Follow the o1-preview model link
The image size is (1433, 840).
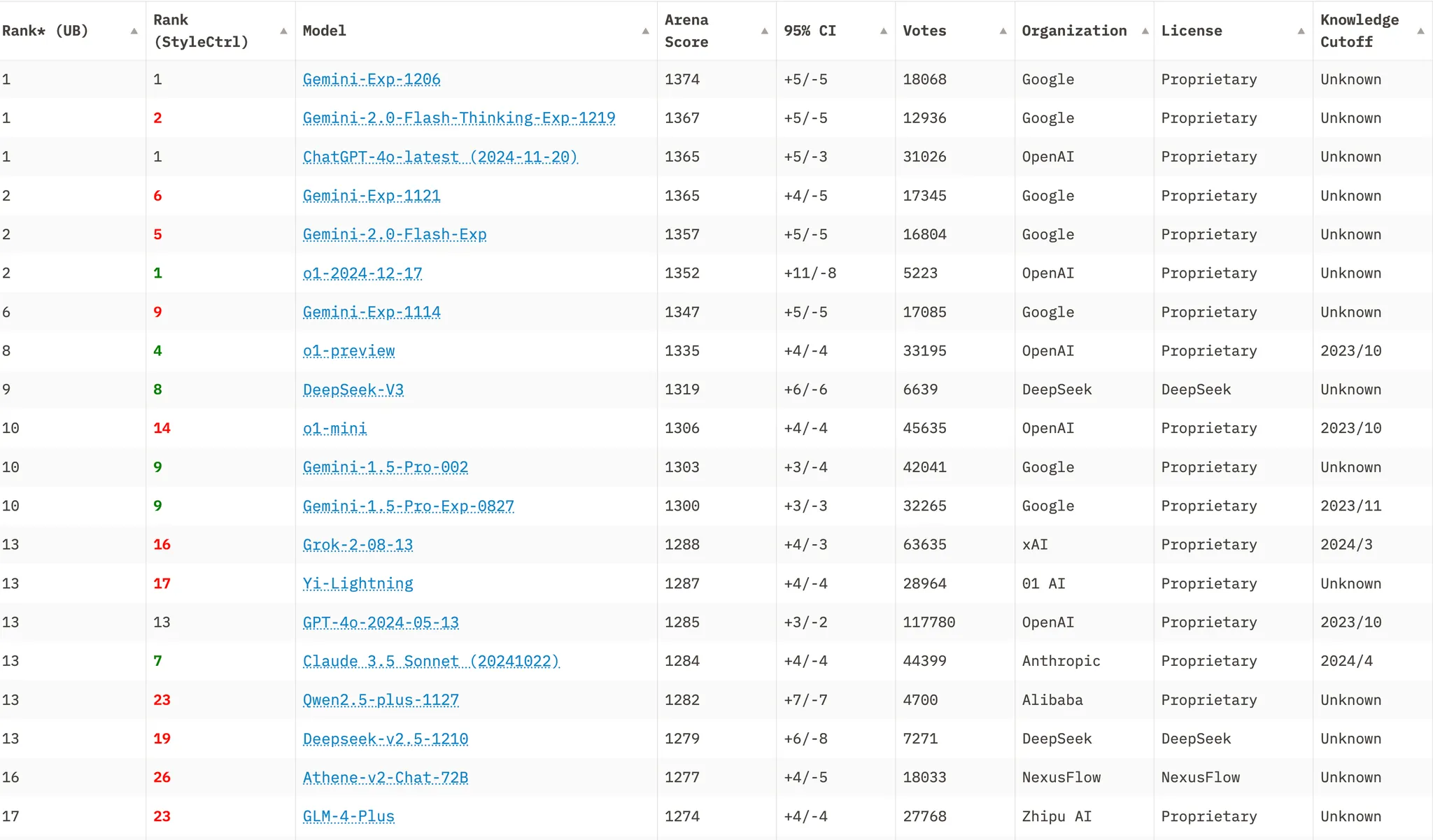click(x=348, y=351)
